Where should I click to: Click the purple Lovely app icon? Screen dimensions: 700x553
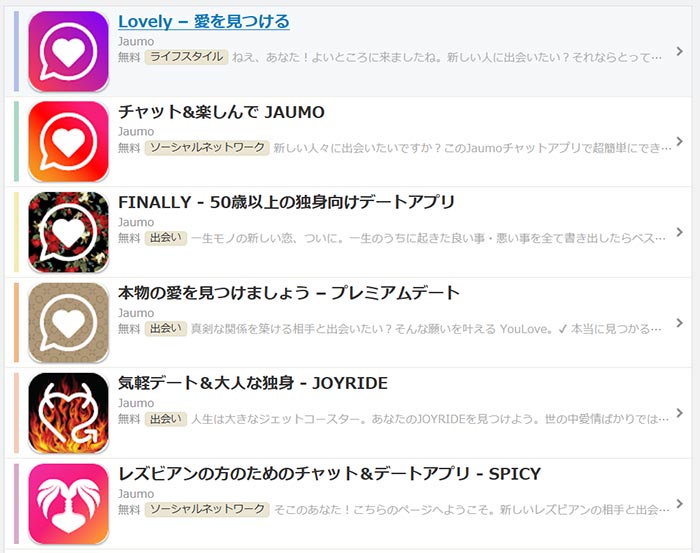68,51
